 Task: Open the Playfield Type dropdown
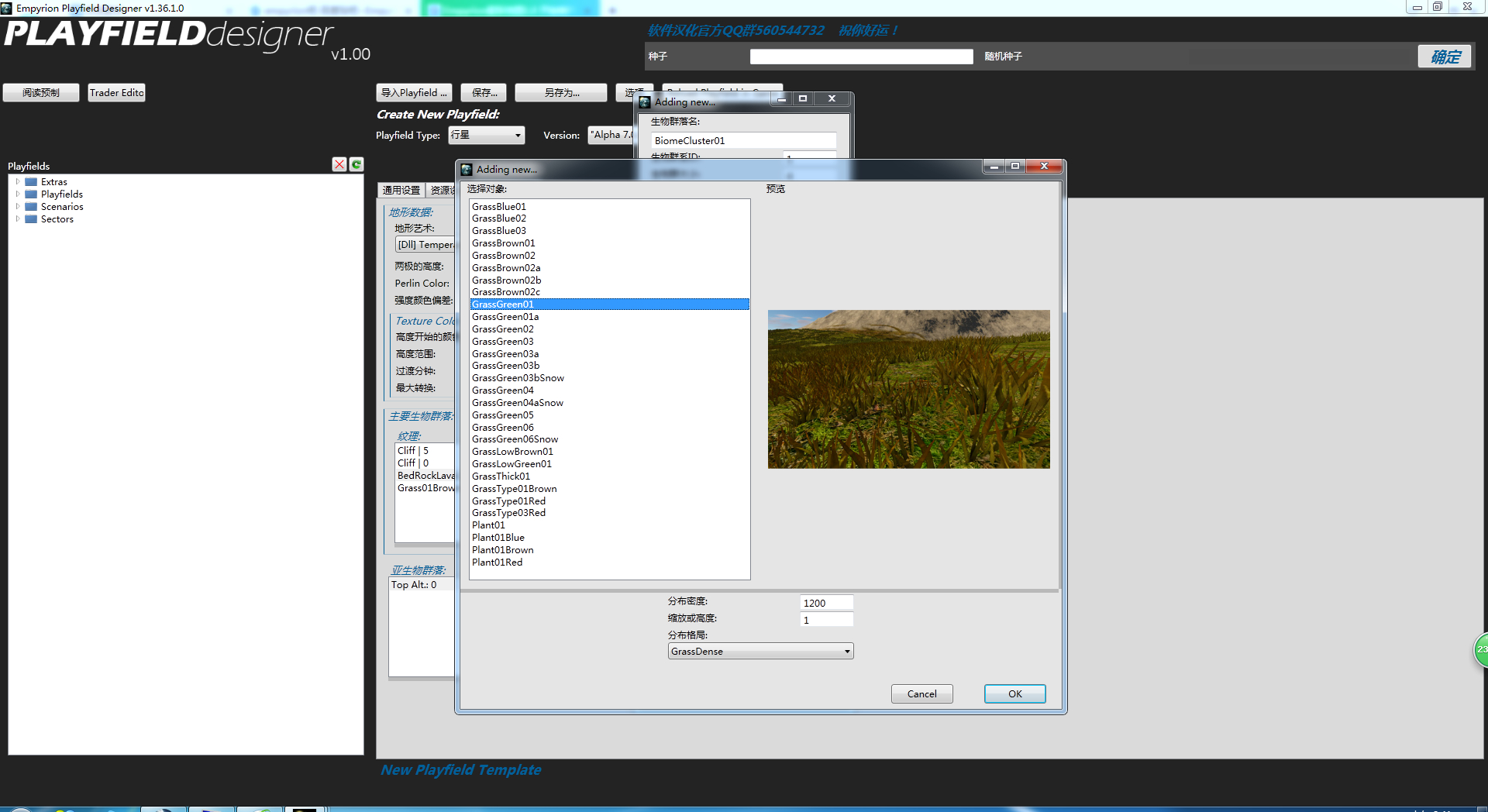[x=487, y=136]
